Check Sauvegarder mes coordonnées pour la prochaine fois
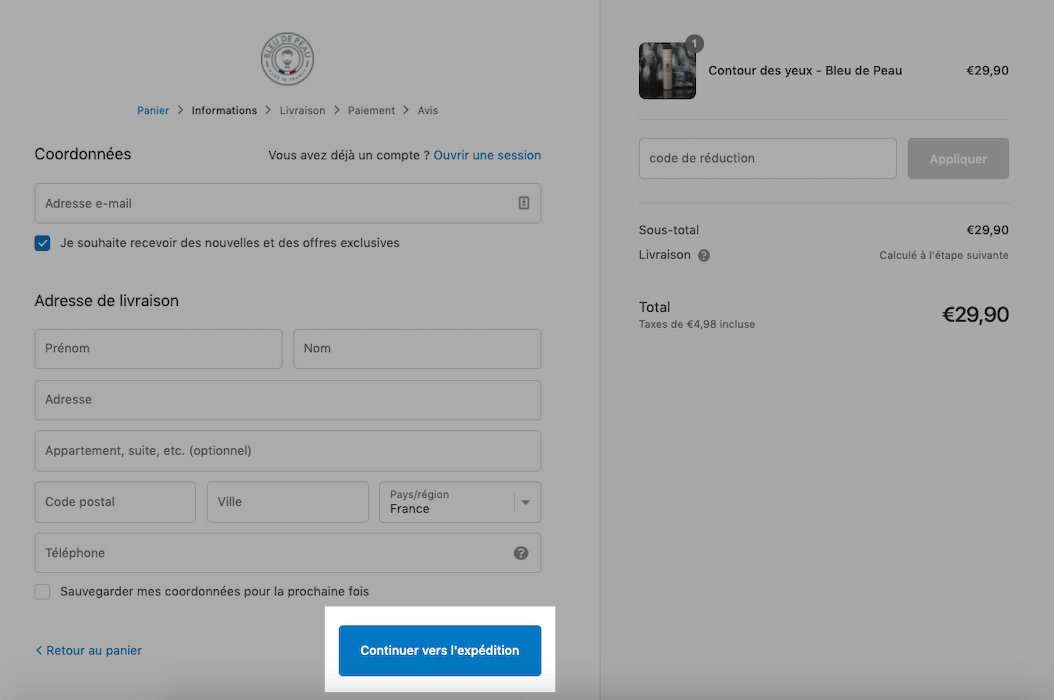The width and height of the screenshot is (1054, 700). tap(42, 592)
